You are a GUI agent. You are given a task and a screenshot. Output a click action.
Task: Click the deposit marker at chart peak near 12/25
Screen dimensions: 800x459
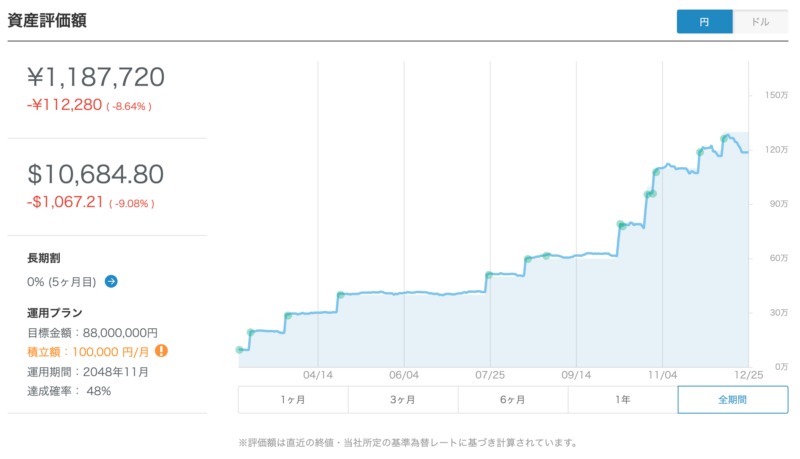click(x=724, y=138)
